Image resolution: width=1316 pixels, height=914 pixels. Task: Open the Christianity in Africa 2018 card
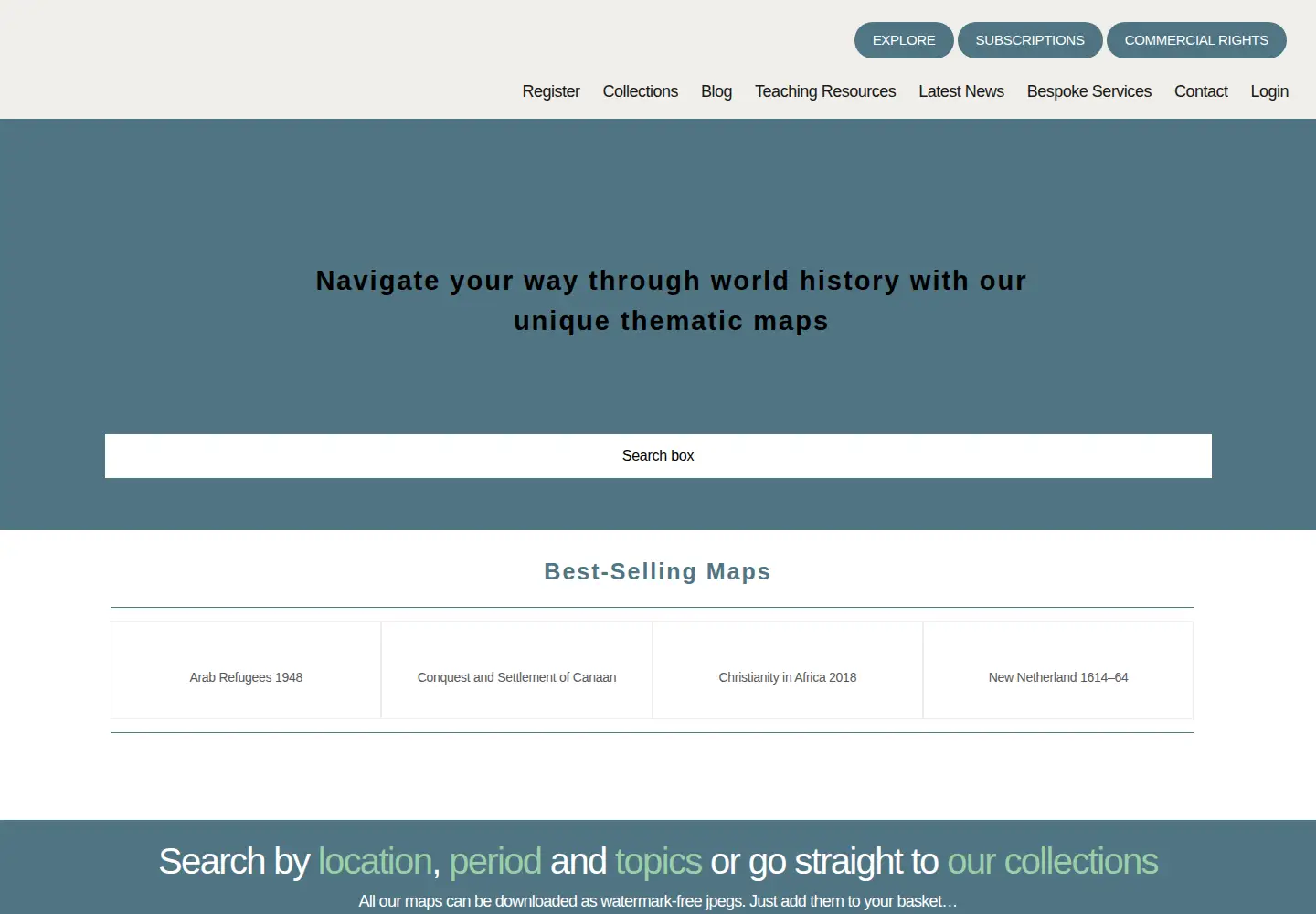point(788,670)
